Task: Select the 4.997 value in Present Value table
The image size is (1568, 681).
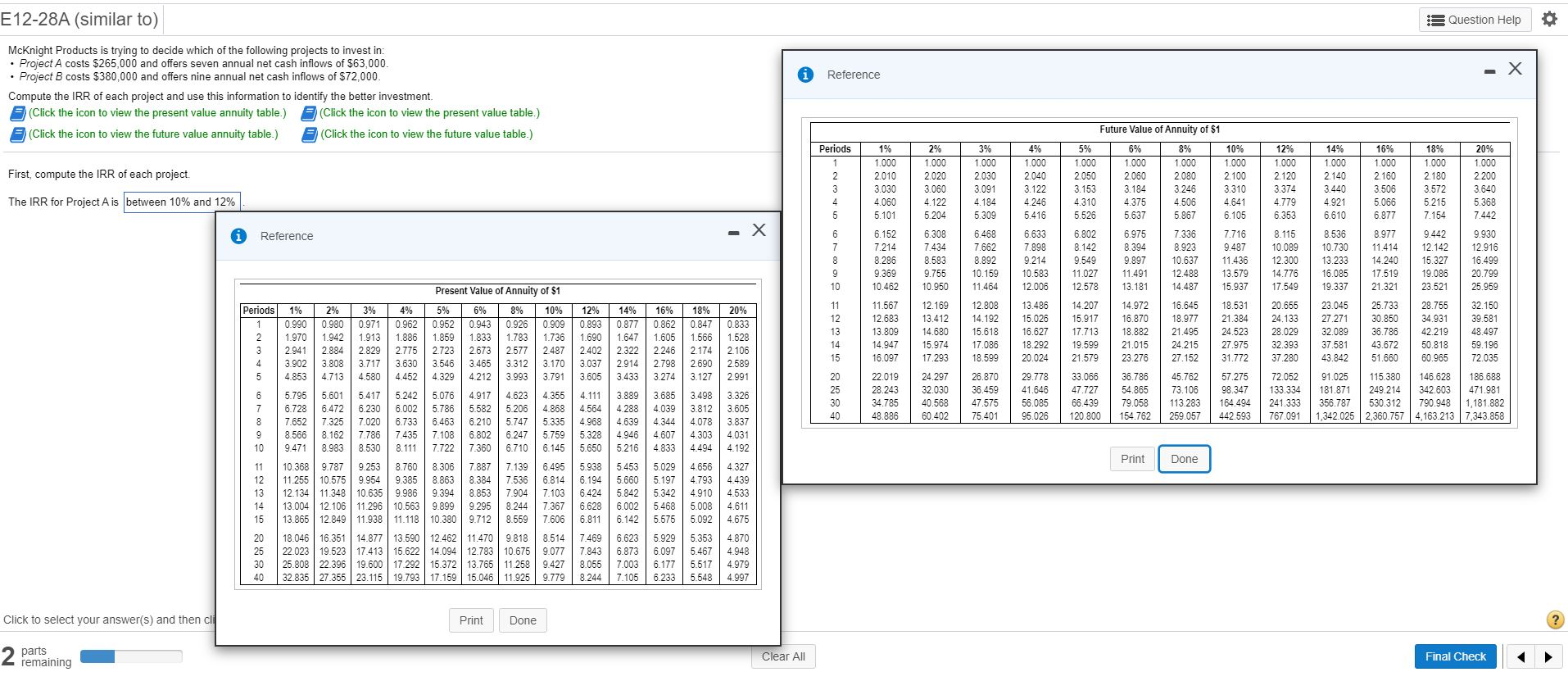Action: point(738,578)
